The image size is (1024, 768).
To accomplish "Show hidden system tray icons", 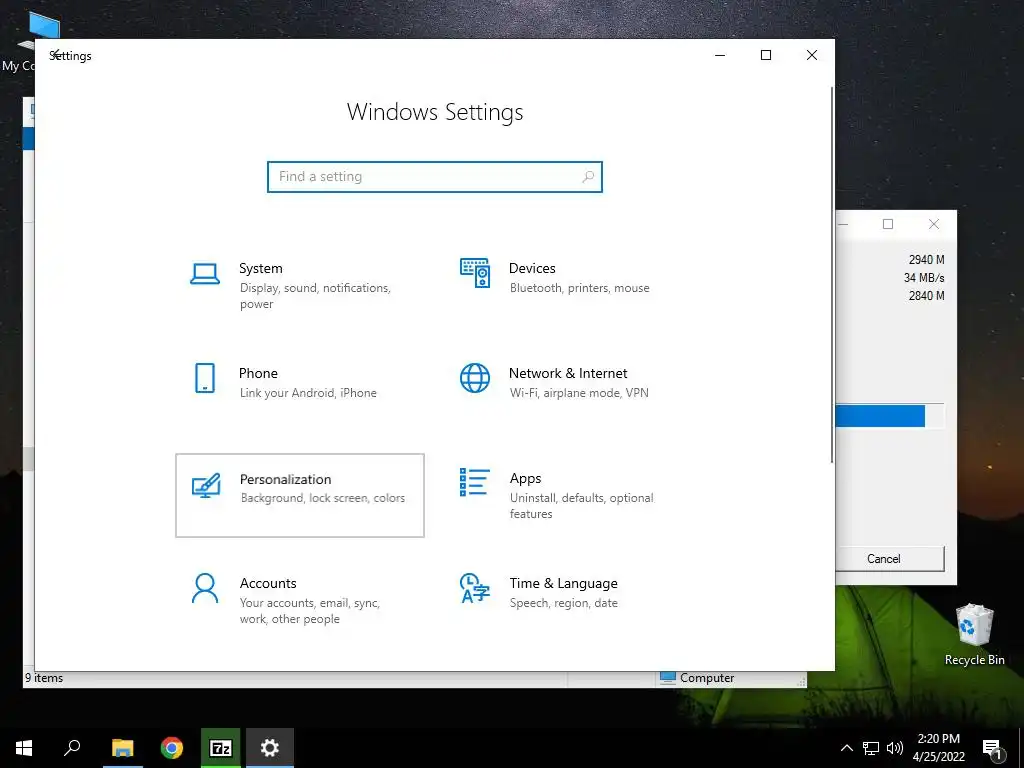I will point(846,748).
